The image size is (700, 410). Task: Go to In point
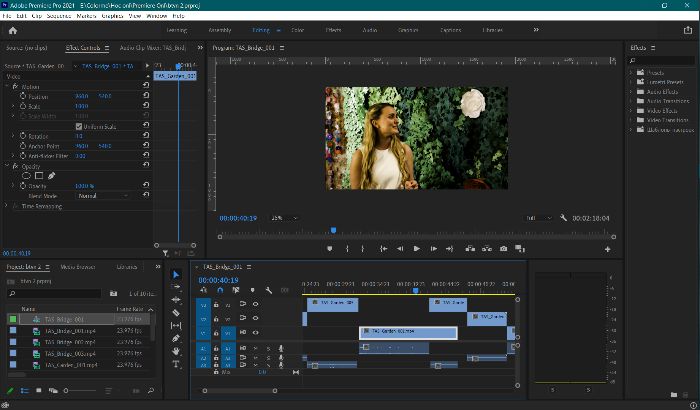click(383, 249)
